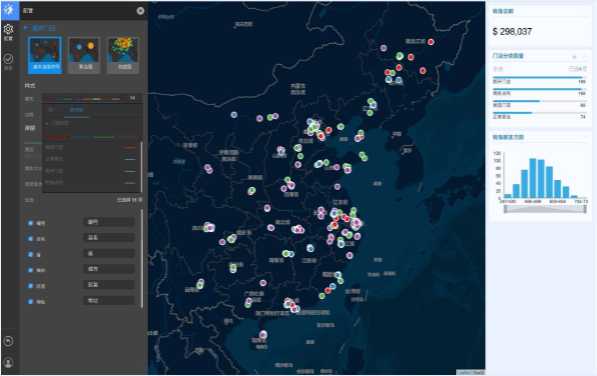Viewport: 597px width, 376px height.
Task: Switch to the underlined tab in color popup
Action: tap(77, 110)
